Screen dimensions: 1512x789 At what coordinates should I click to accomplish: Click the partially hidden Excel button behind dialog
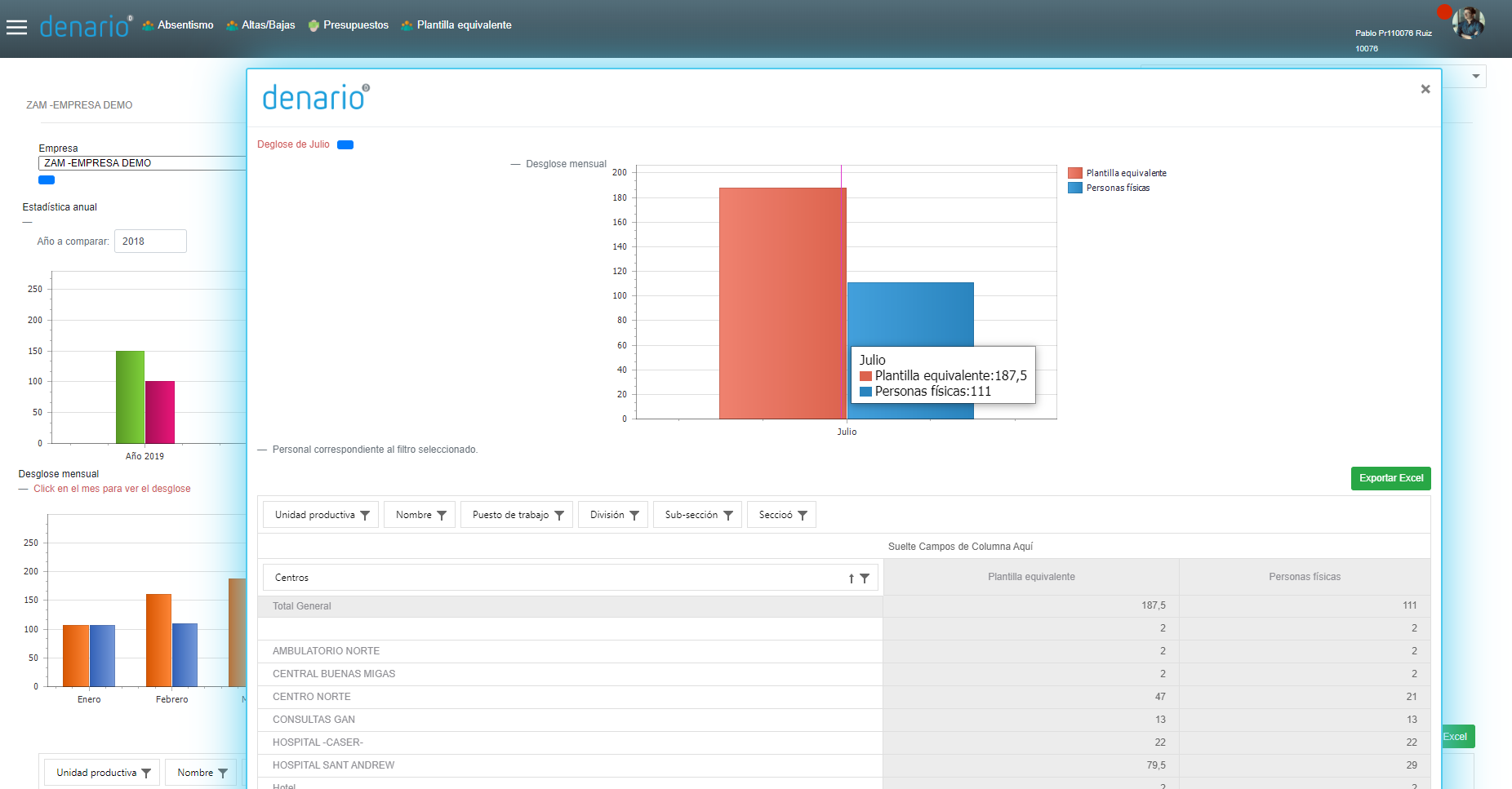click(1458, 737)
